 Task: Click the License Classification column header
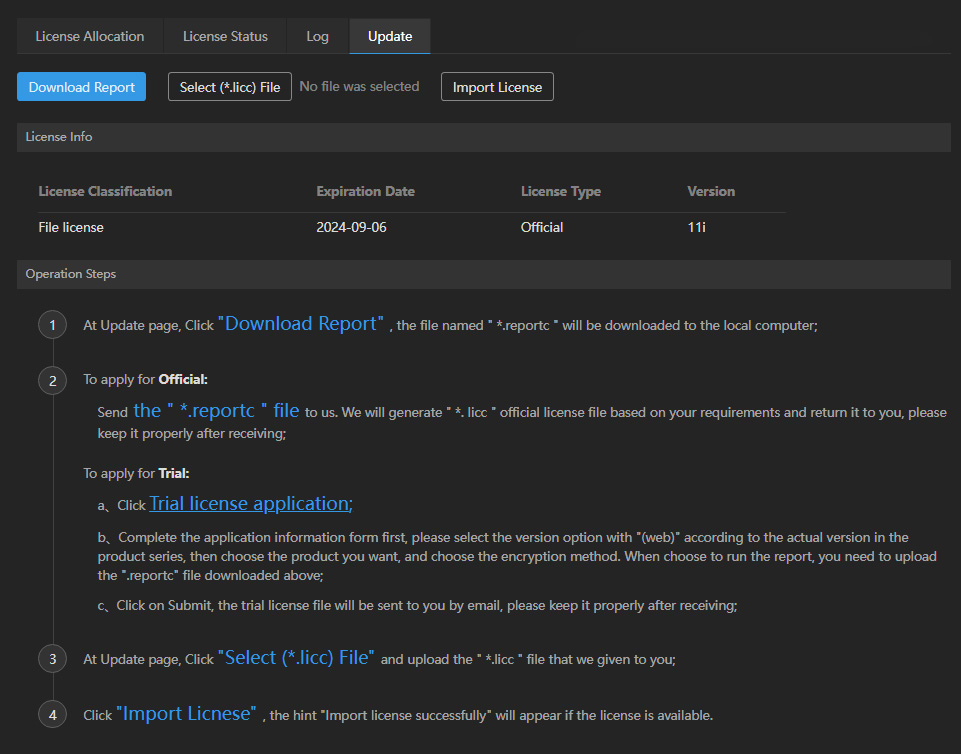[x=105, y=191]
